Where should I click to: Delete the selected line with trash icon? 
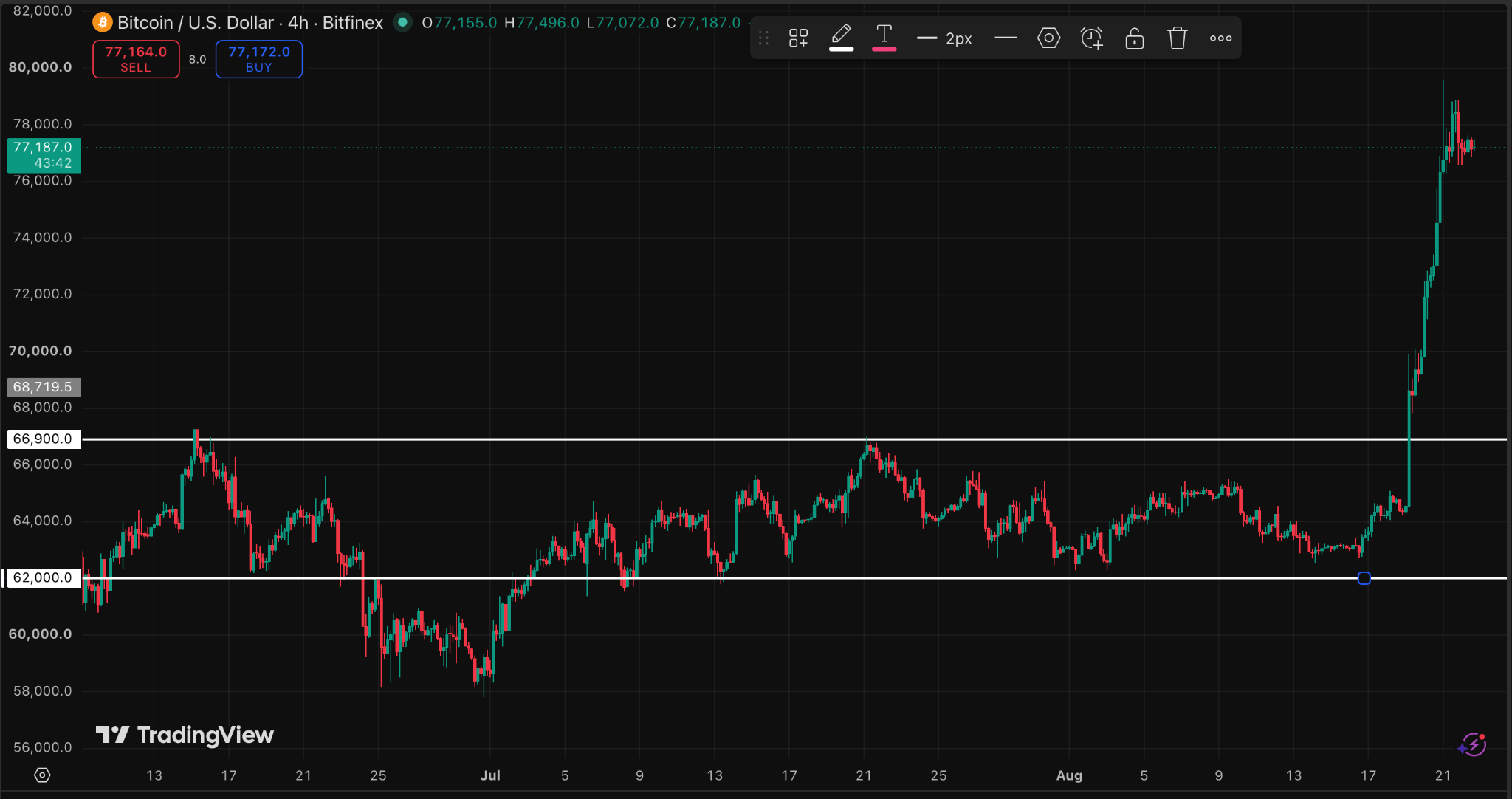point(1178,38)
